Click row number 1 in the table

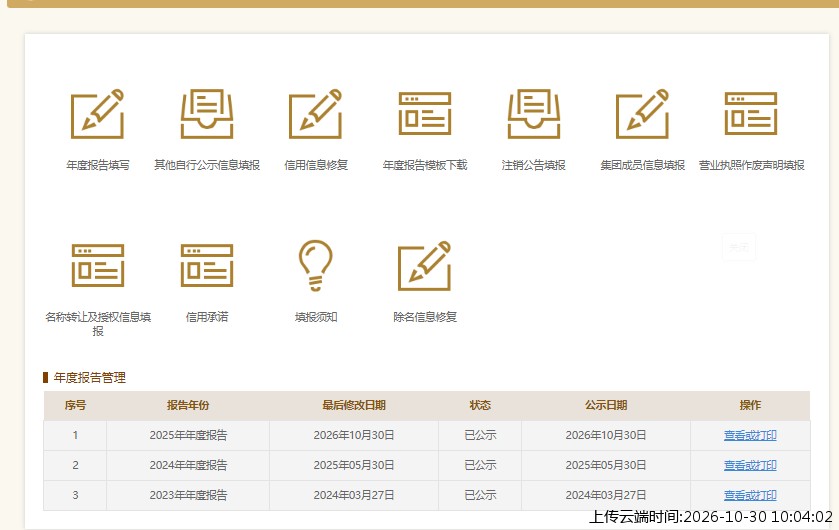pos(75,435)
